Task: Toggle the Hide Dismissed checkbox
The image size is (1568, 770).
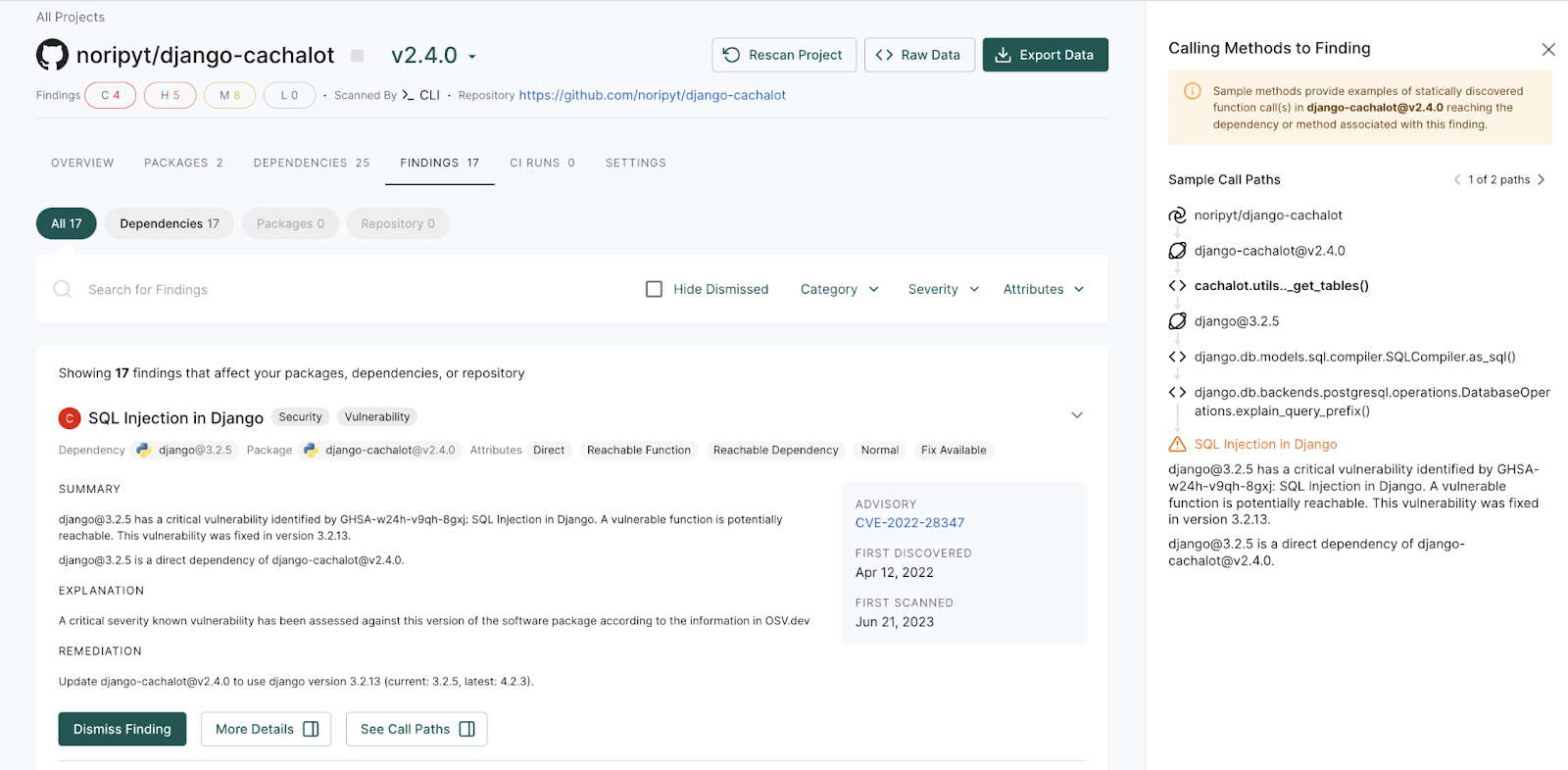Action: click(x=655, y=289)
